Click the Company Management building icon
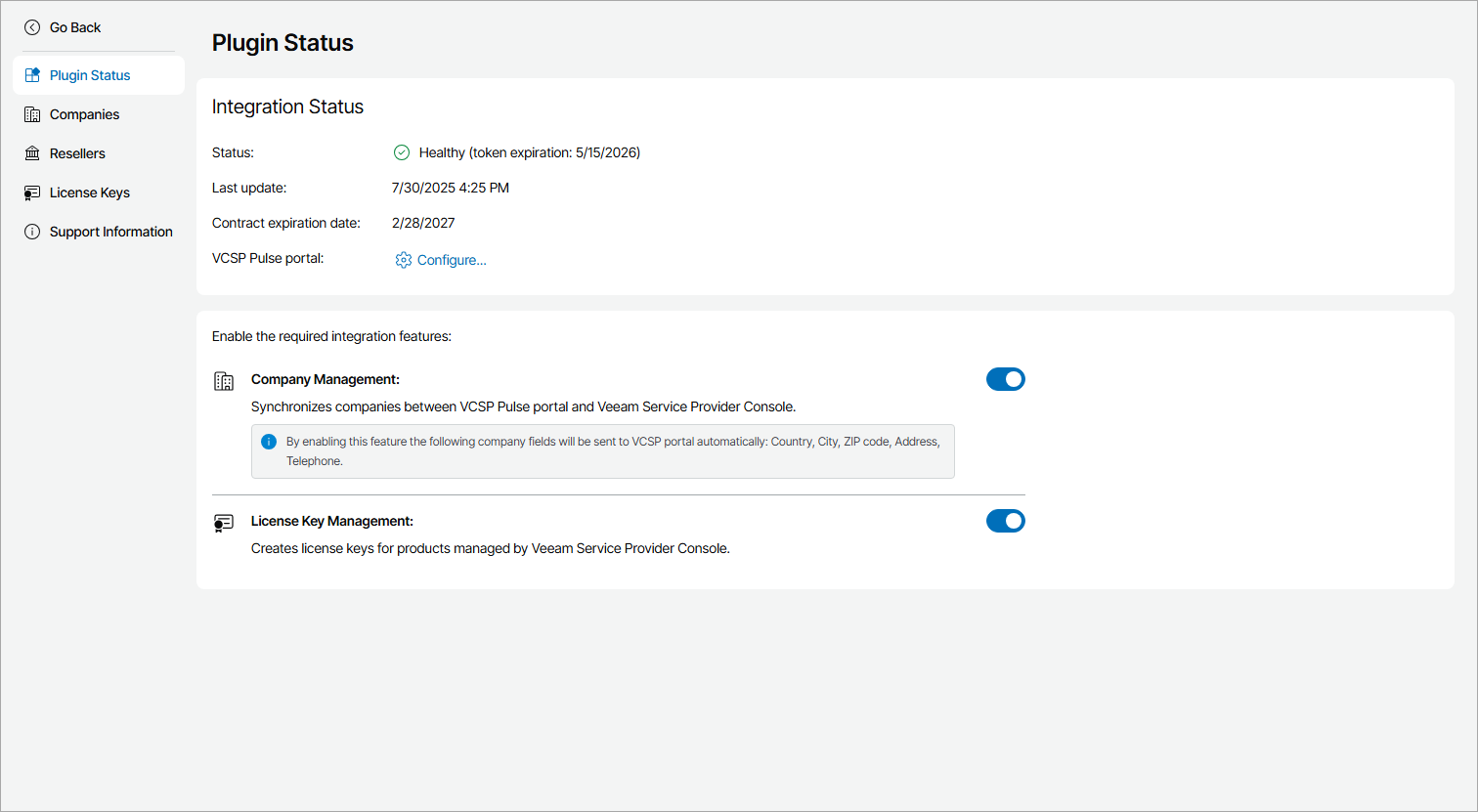 (x=224, y=381)
